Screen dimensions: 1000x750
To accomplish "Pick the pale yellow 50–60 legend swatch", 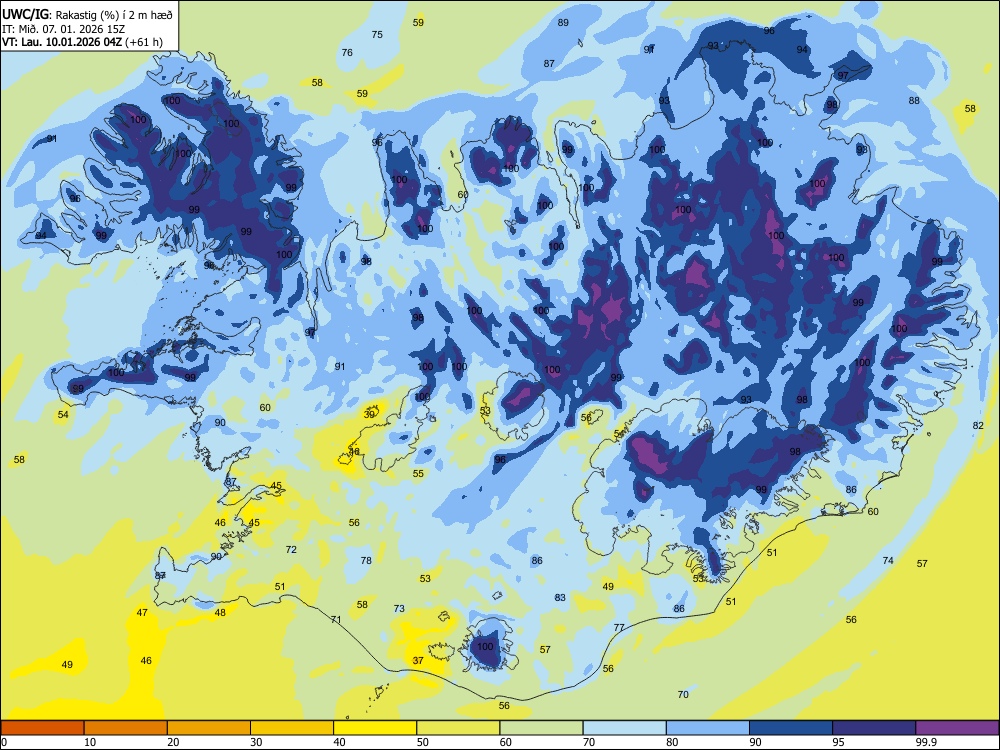I will (x=458, y=728).
